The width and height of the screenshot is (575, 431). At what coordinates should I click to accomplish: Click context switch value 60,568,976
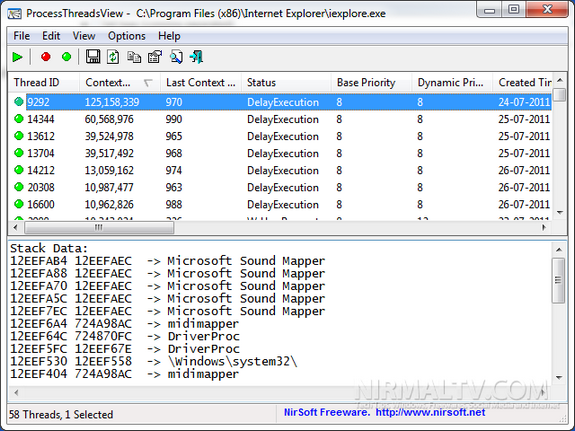click(109, 119)
